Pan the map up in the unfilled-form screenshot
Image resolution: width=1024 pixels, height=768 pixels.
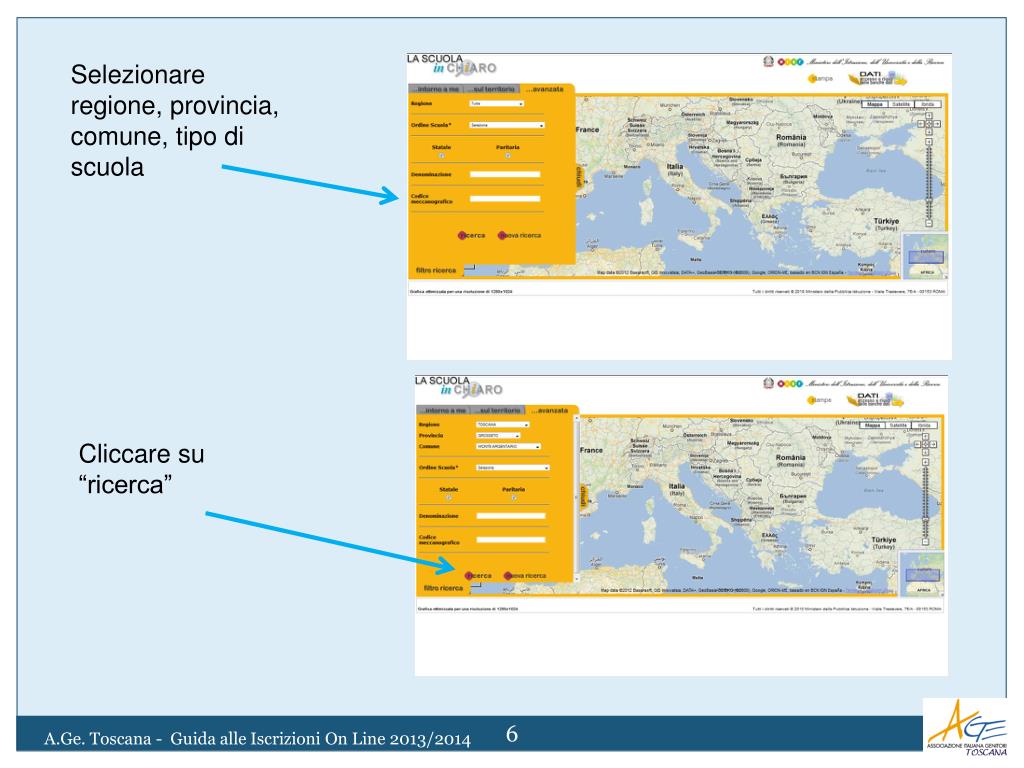coord(929,116)
